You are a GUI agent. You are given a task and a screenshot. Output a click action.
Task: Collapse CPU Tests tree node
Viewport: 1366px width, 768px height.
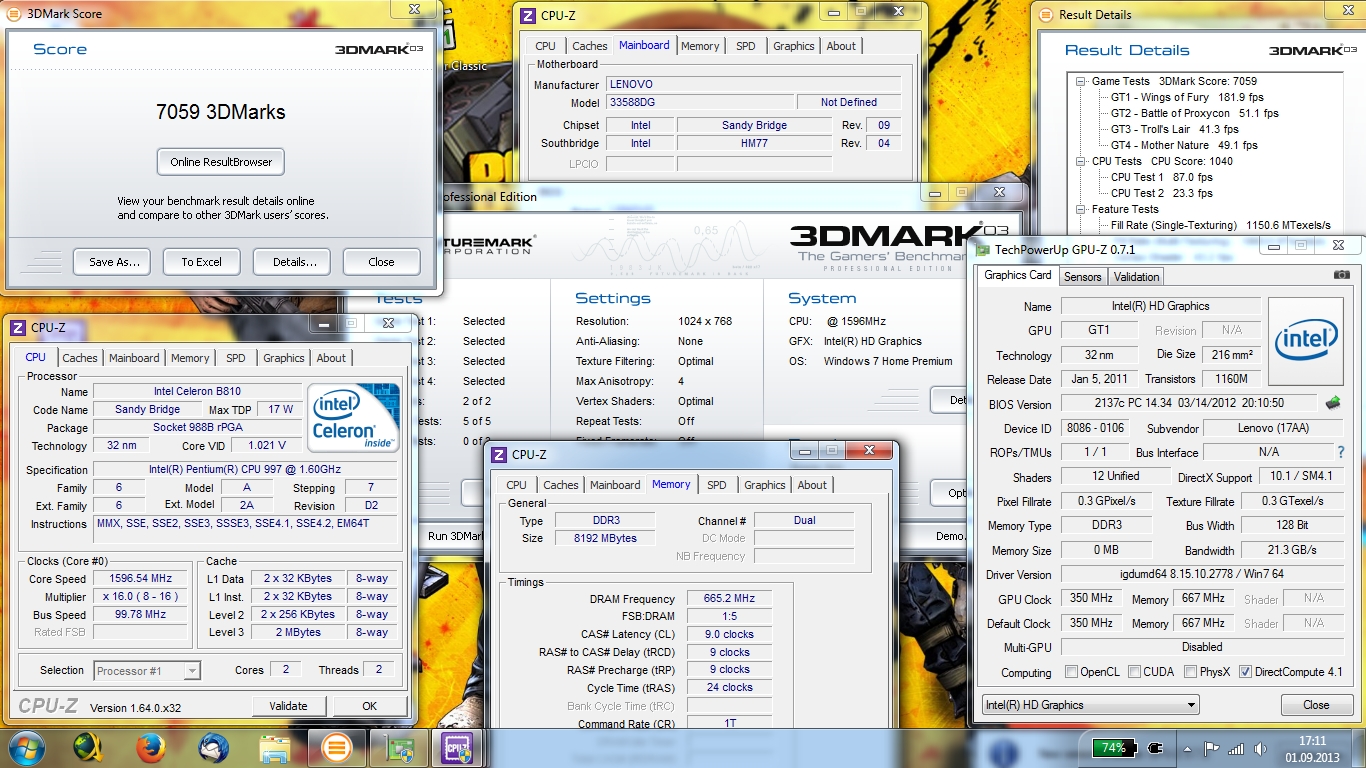[x=1081, y=162]
